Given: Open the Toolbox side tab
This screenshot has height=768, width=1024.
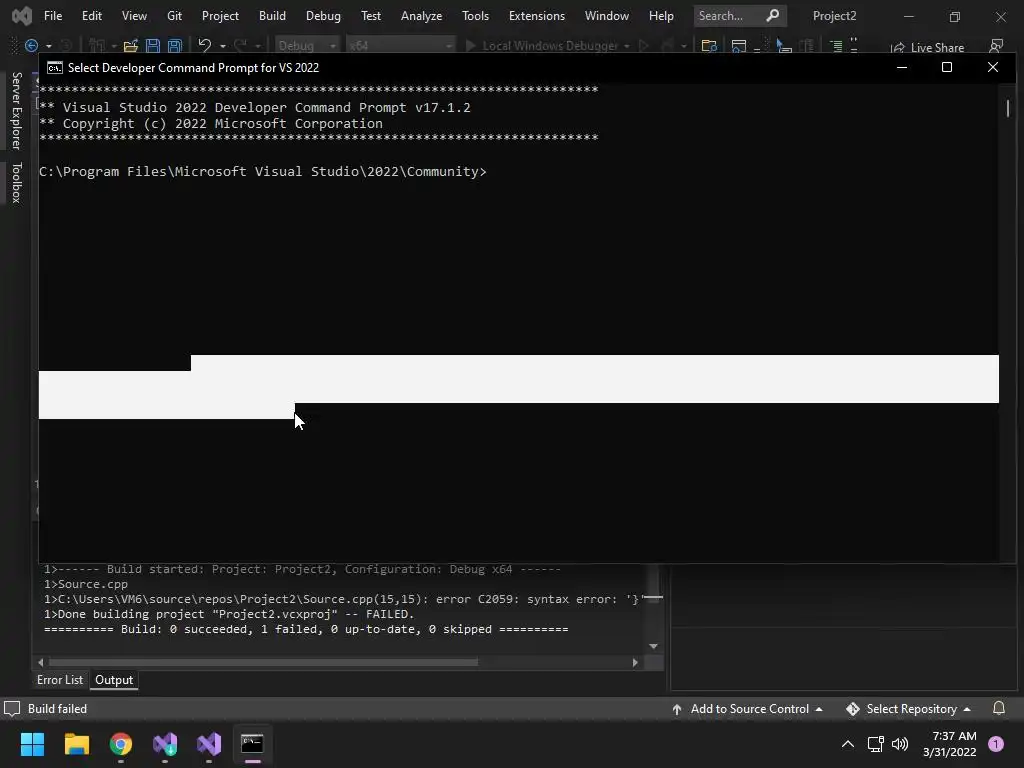Looking at the screenshot, I should [16, 182].
